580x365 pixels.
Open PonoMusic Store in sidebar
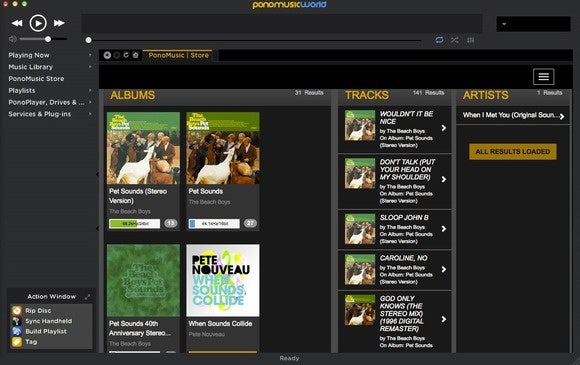click(36, 79)
